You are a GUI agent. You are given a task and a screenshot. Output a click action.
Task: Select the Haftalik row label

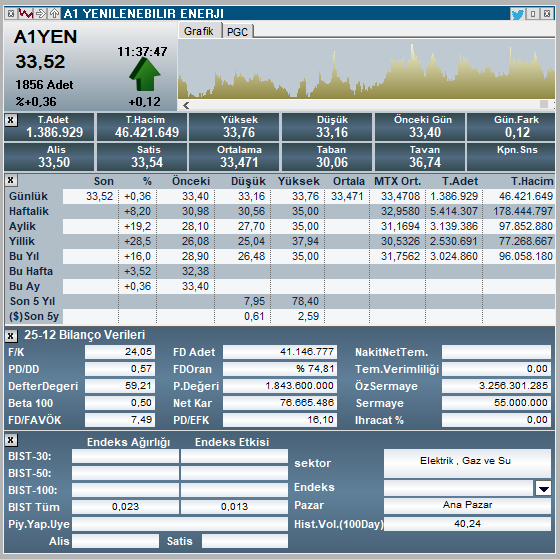[29, 211]
